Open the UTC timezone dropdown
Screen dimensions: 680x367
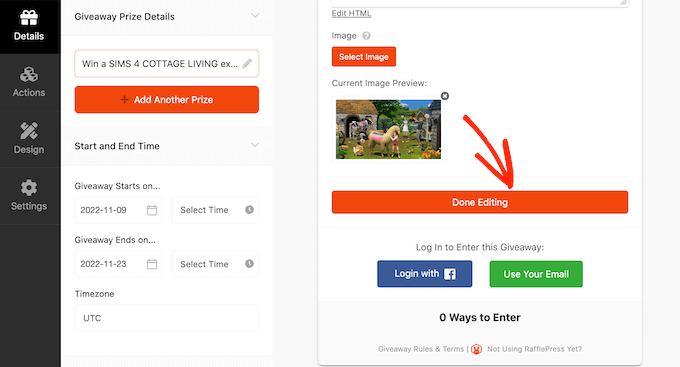pos(167,318)
